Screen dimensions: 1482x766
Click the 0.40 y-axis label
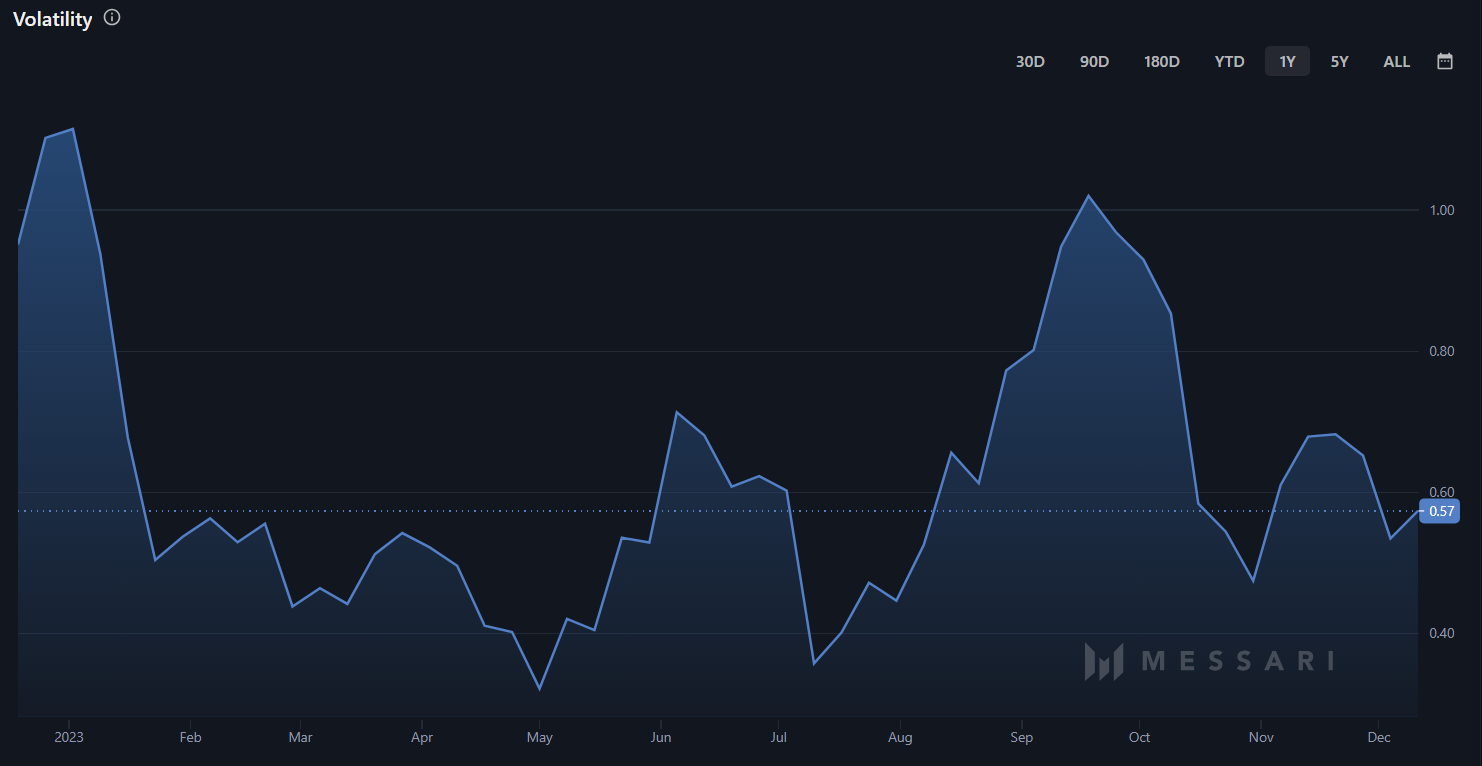[x=1441, y=633]
